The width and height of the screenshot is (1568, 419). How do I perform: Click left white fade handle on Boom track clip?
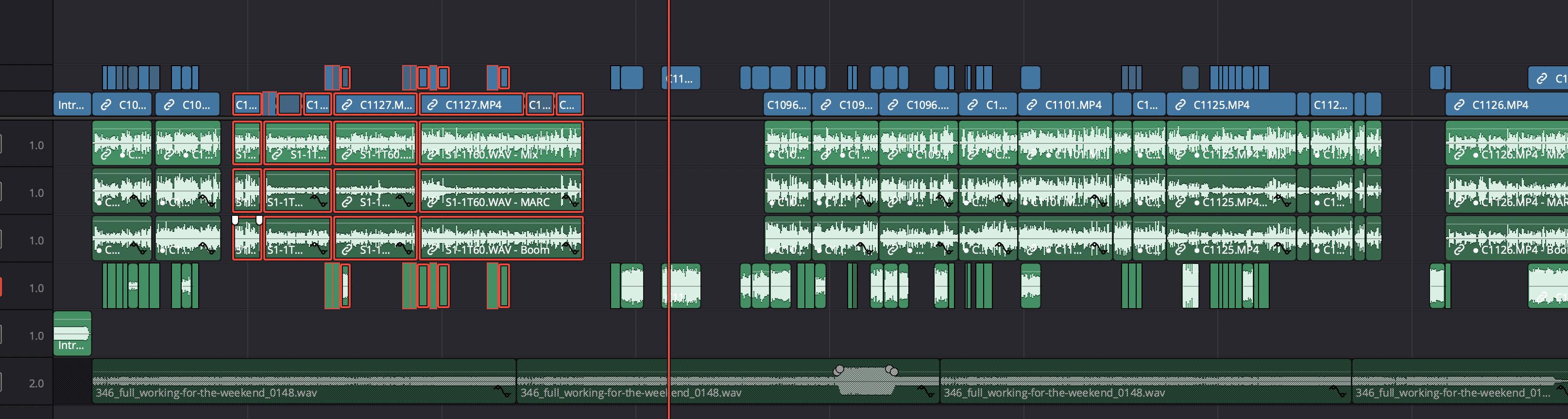[x=235, y=220]
